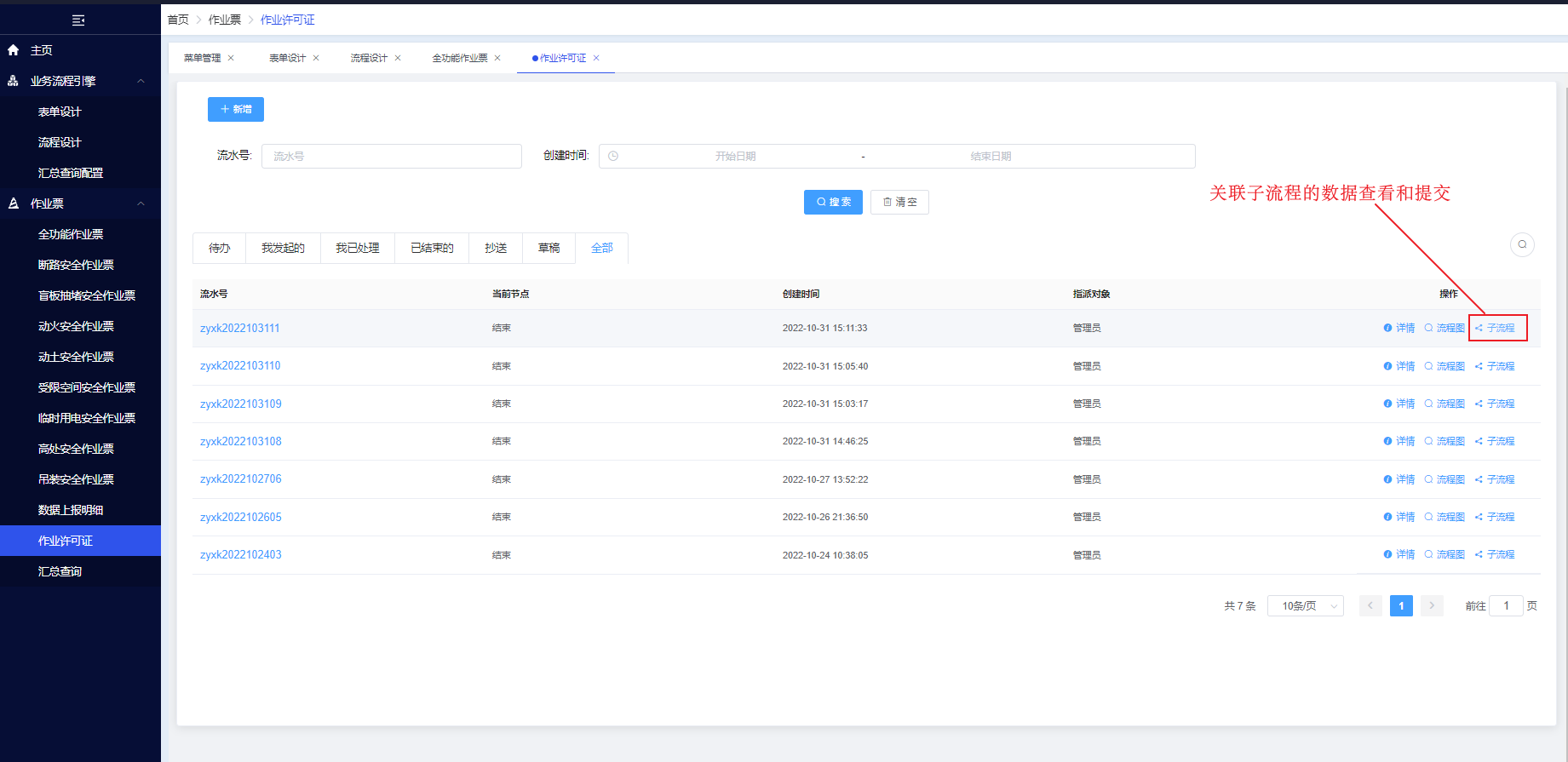
Task: Open 子流程 for zyxk2022103111
Action: [1495, 328]
